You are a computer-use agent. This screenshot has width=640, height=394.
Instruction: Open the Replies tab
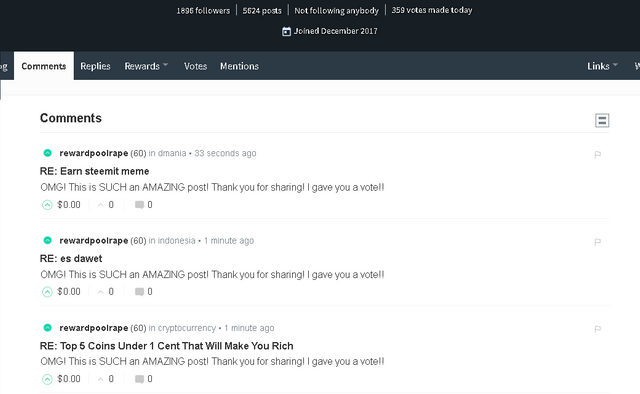pyautogui.click(x=95, y=66)
